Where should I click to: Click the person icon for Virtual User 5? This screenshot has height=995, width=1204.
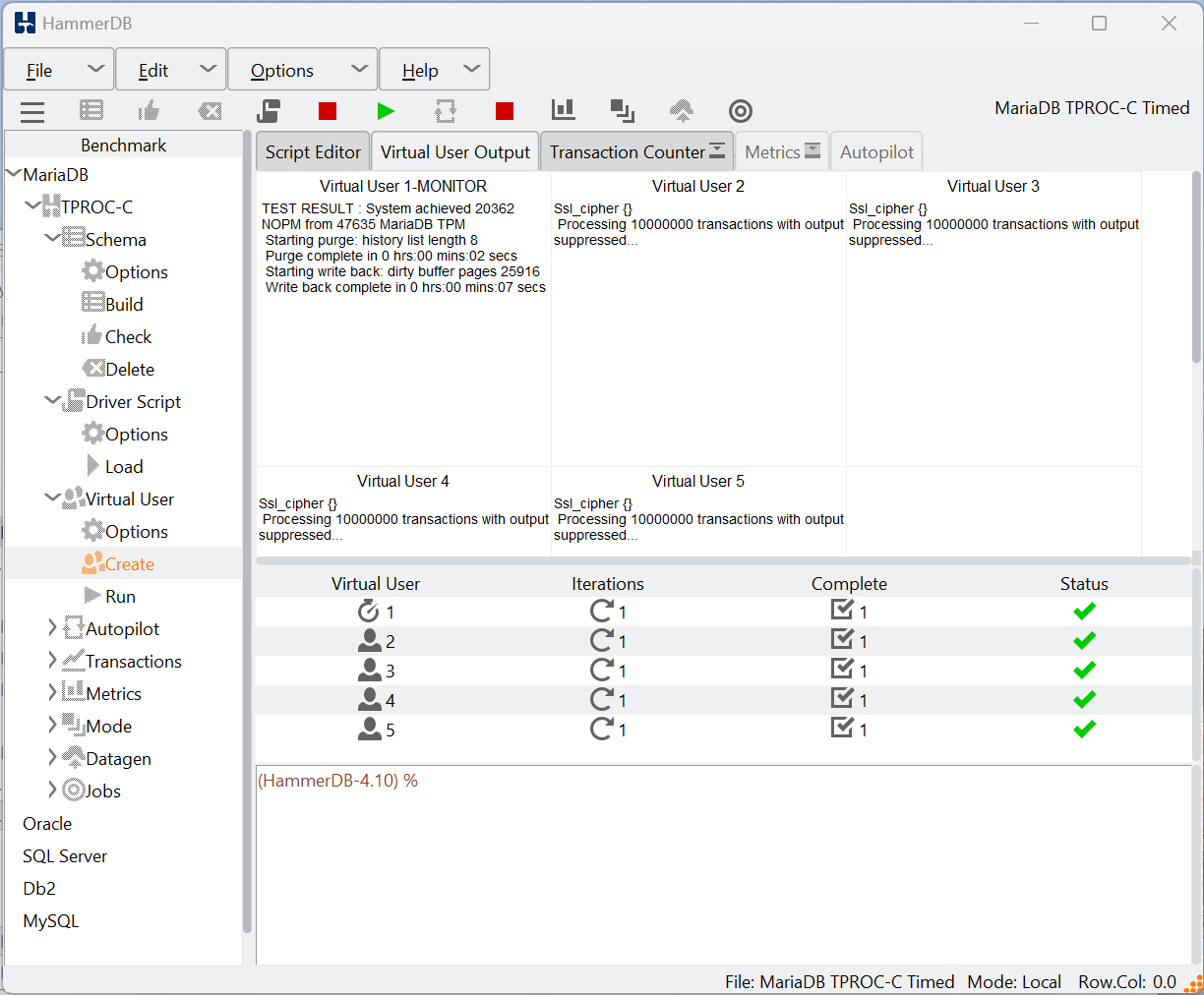pos(370,730)
